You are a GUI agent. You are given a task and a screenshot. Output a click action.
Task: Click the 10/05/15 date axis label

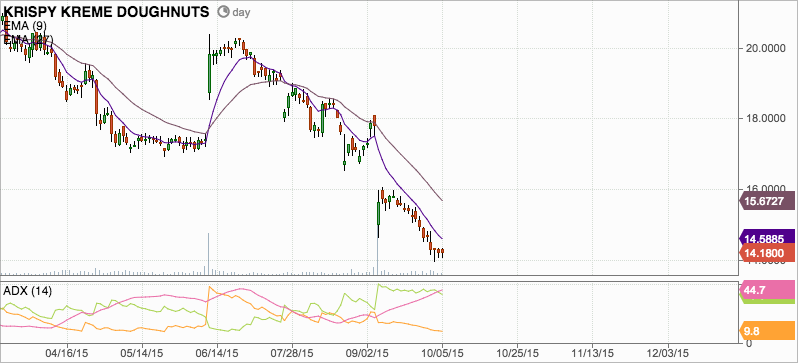pos(442,352)
